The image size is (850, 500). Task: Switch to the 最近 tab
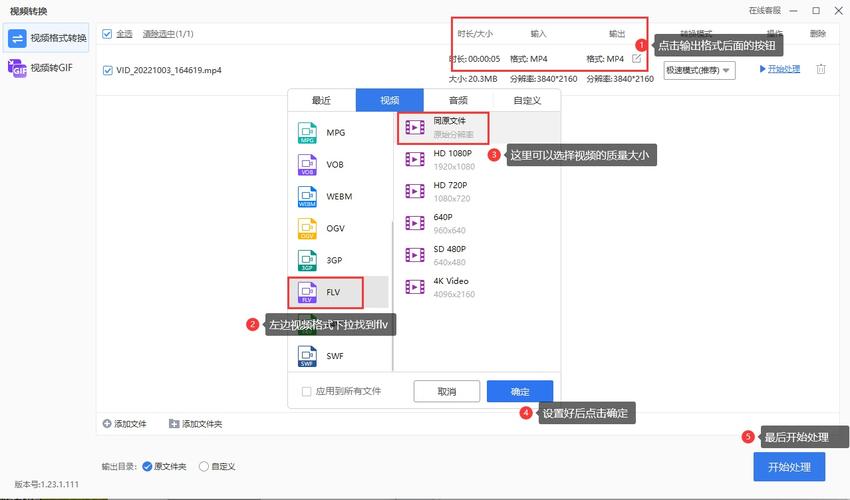(x=321, y=100)
